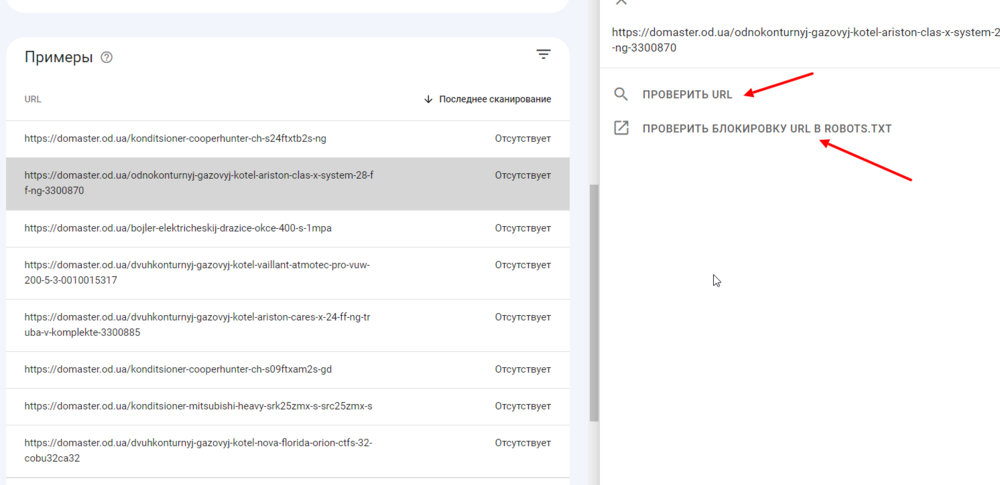Click the open-in-new icon for robots.txt check
1000x485 pixels.
pyautogui.click(x=621, y=128)
